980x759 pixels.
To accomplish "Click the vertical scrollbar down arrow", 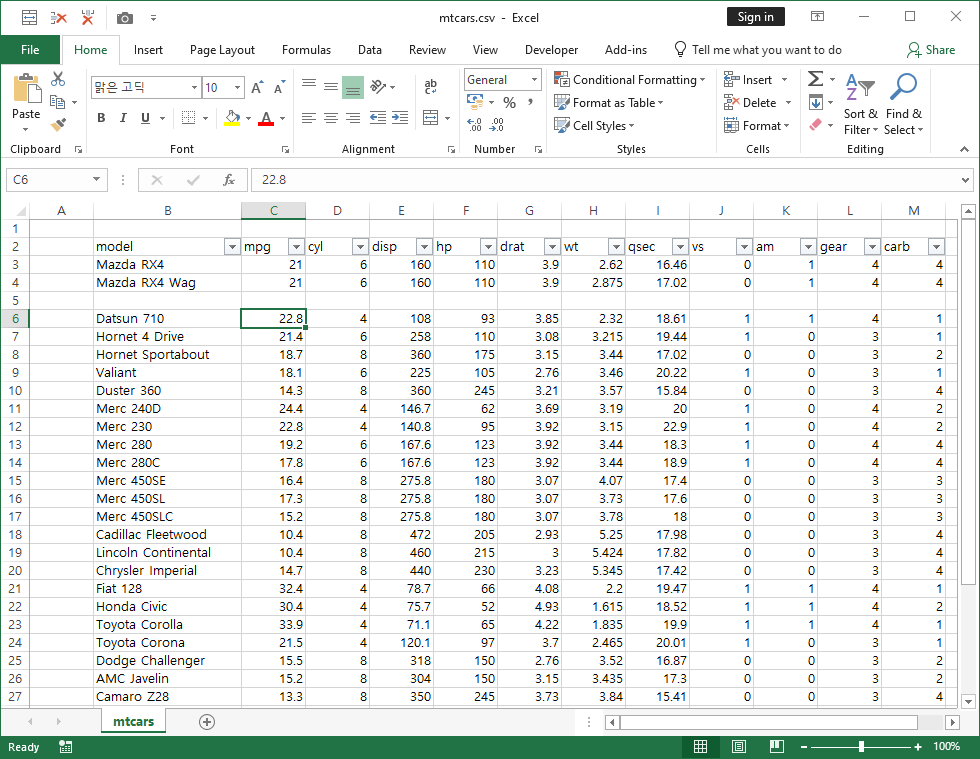I will point(968,702).
